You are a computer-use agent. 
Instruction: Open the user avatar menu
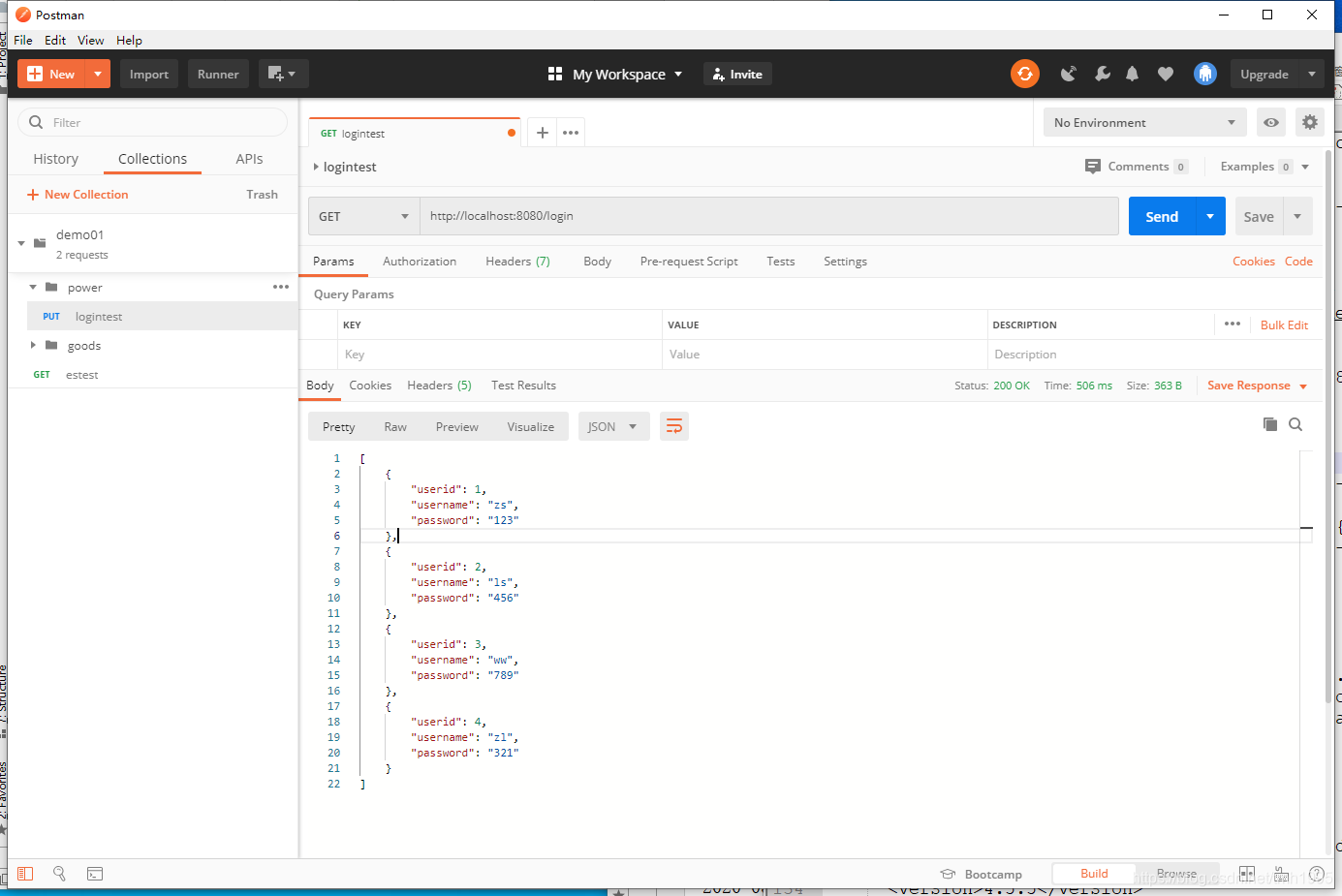click(1204, 74)
